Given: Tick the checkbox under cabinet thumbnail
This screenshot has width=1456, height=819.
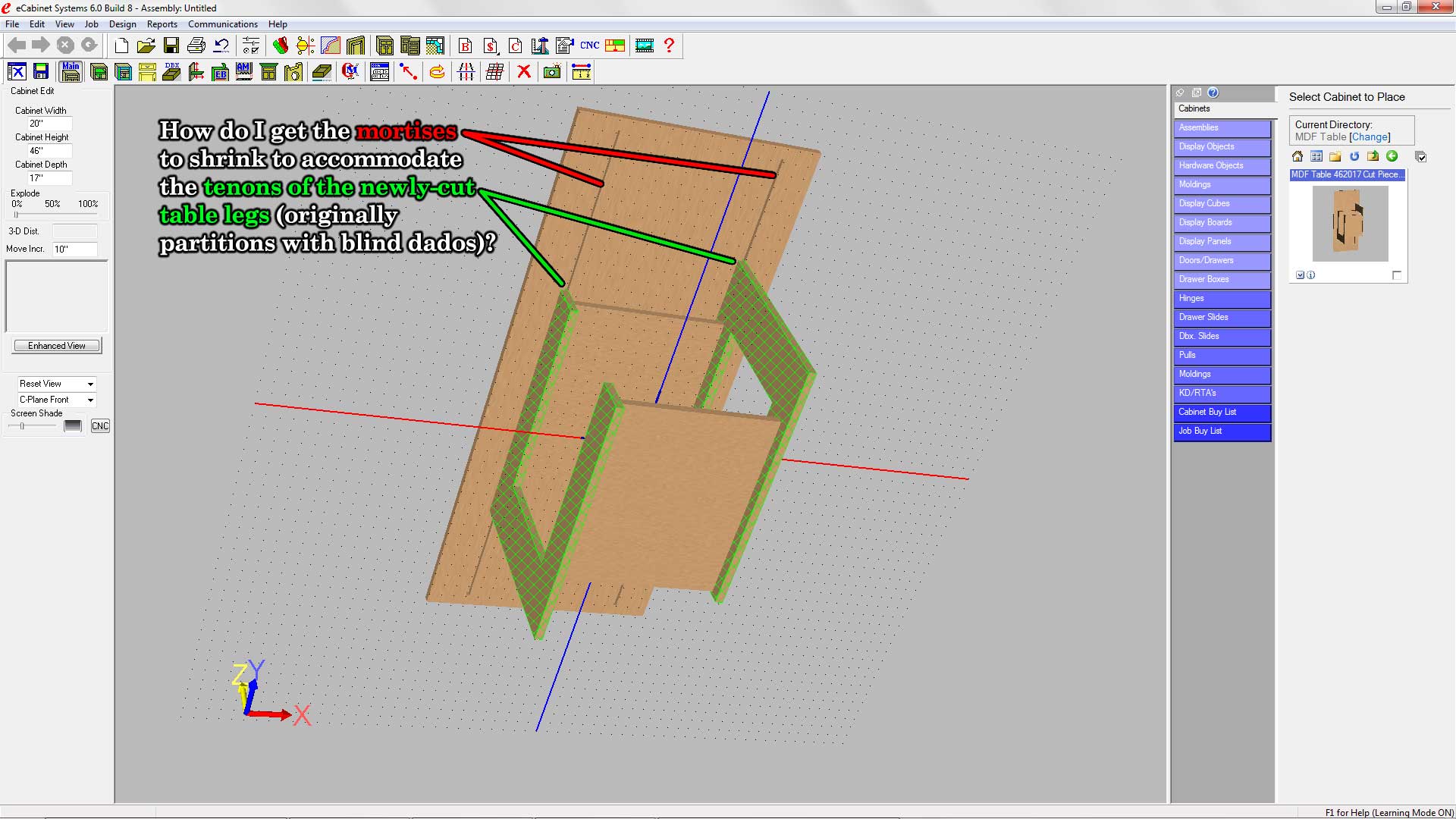Looking at the screenshot, I should 1397,275.
